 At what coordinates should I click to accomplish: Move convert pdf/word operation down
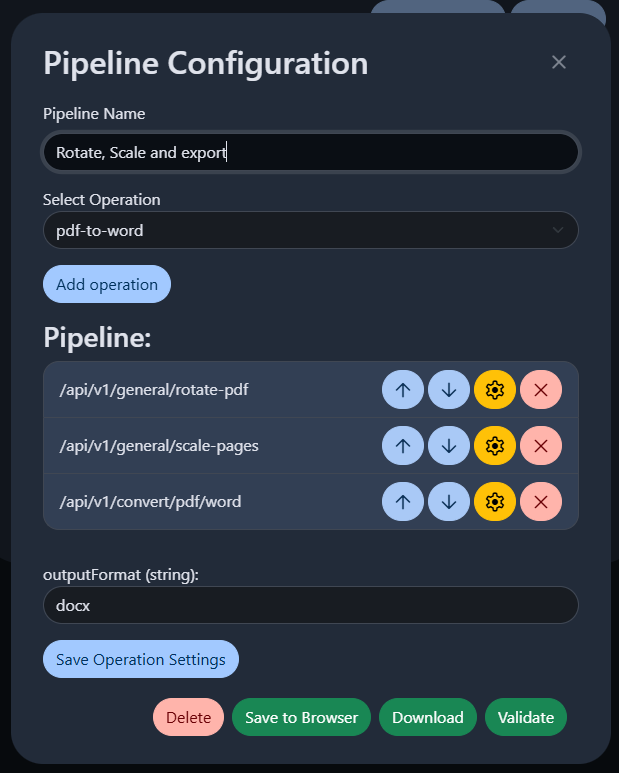click(448, 502)
